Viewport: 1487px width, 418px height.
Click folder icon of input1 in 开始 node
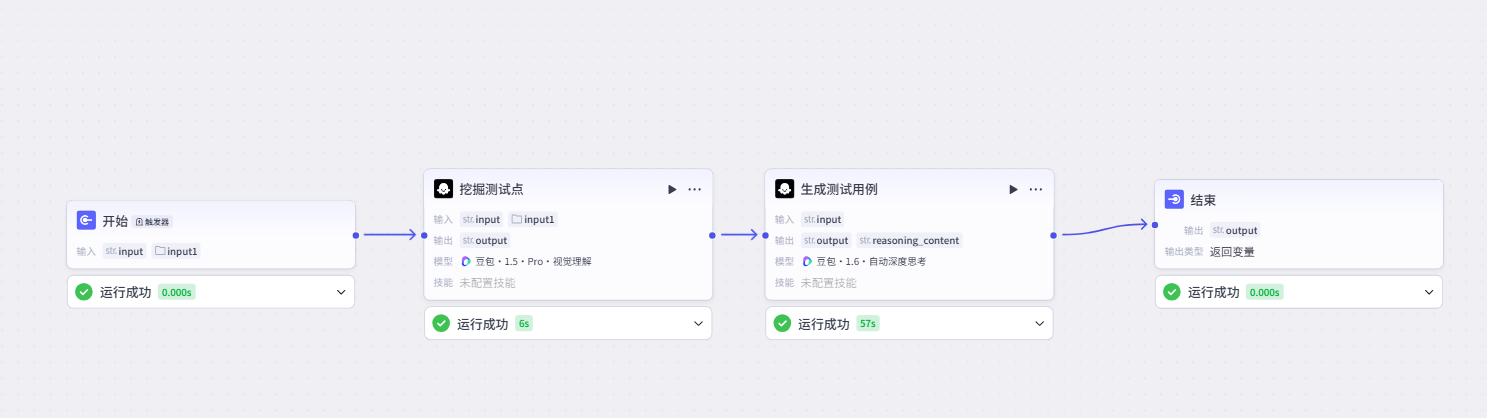160,251
